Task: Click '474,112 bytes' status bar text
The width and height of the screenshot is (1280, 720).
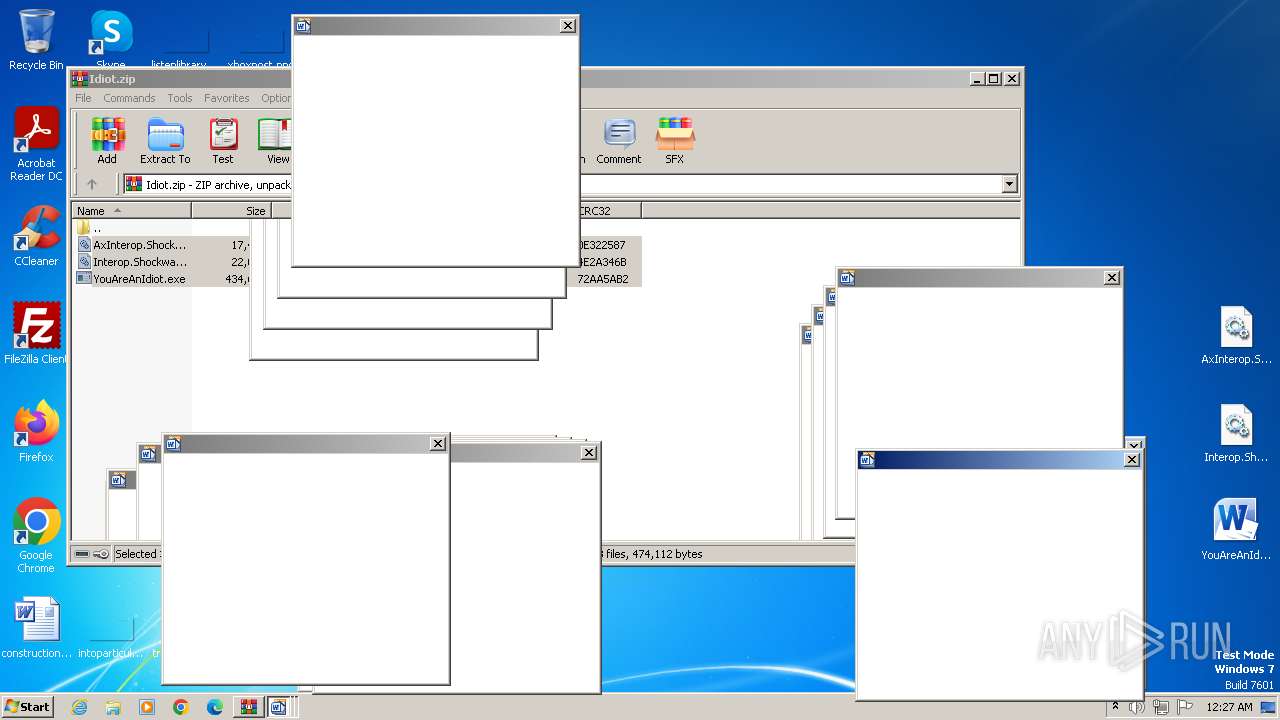Action: click(667, 554)
